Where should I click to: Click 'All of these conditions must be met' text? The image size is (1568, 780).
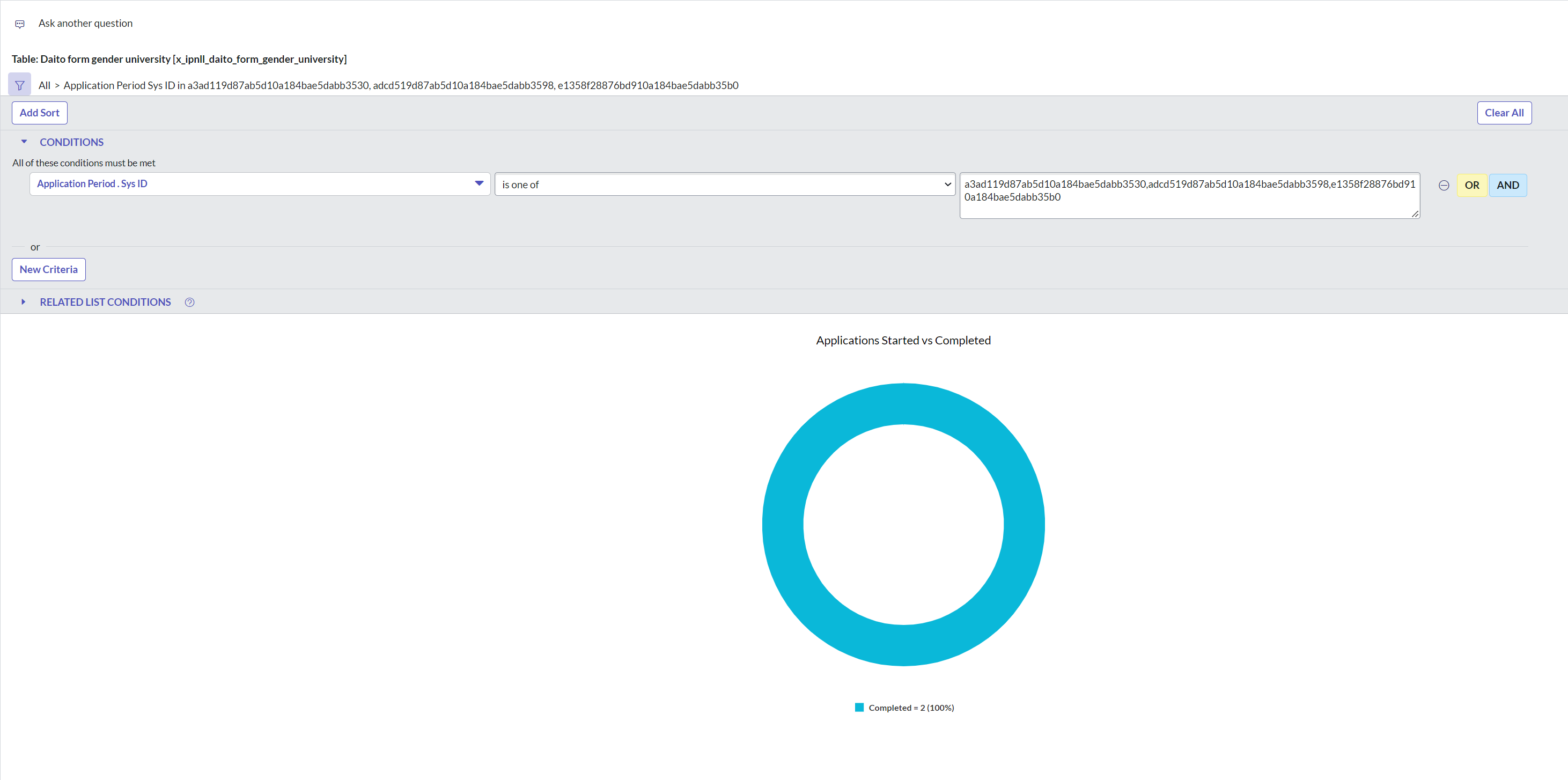(x=84, y=163)
